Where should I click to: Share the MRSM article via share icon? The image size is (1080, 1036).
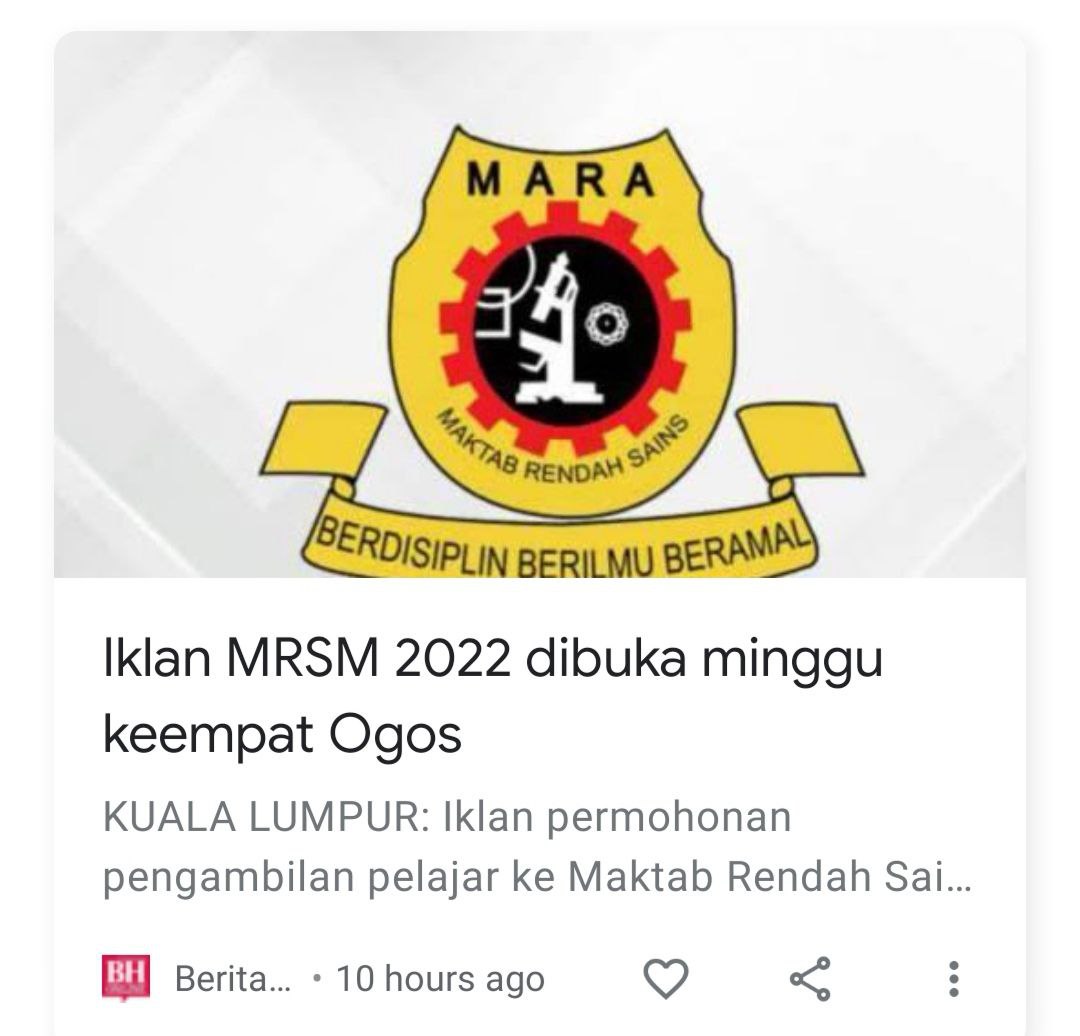click(x=810, y=978)
